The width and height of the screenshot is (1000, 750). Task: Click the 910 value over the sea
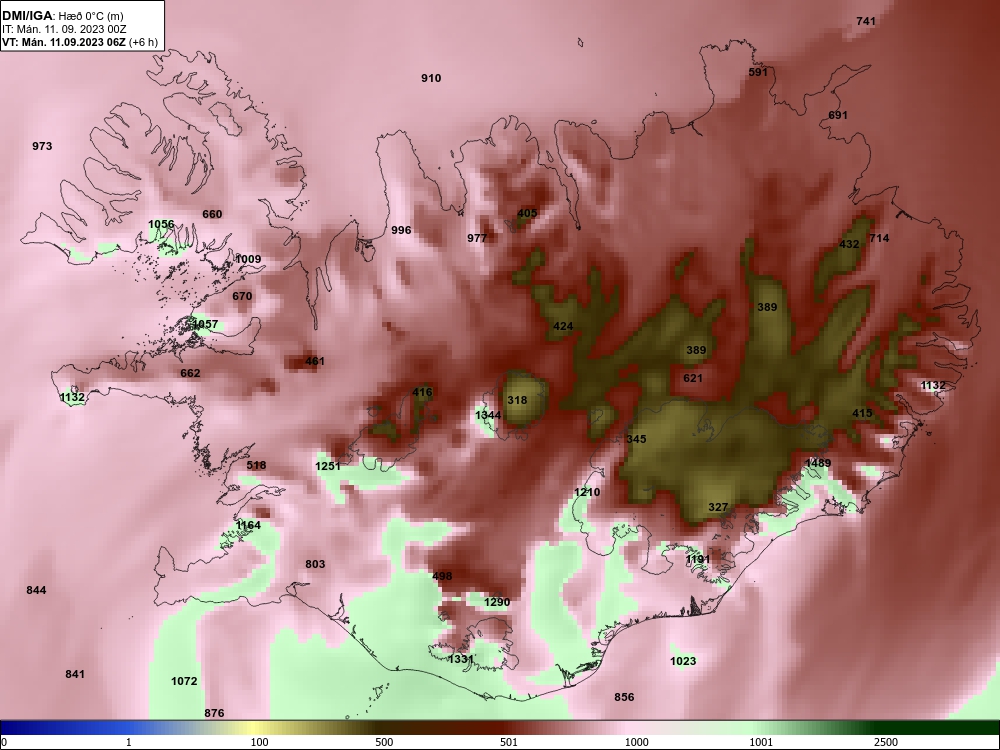430,78
